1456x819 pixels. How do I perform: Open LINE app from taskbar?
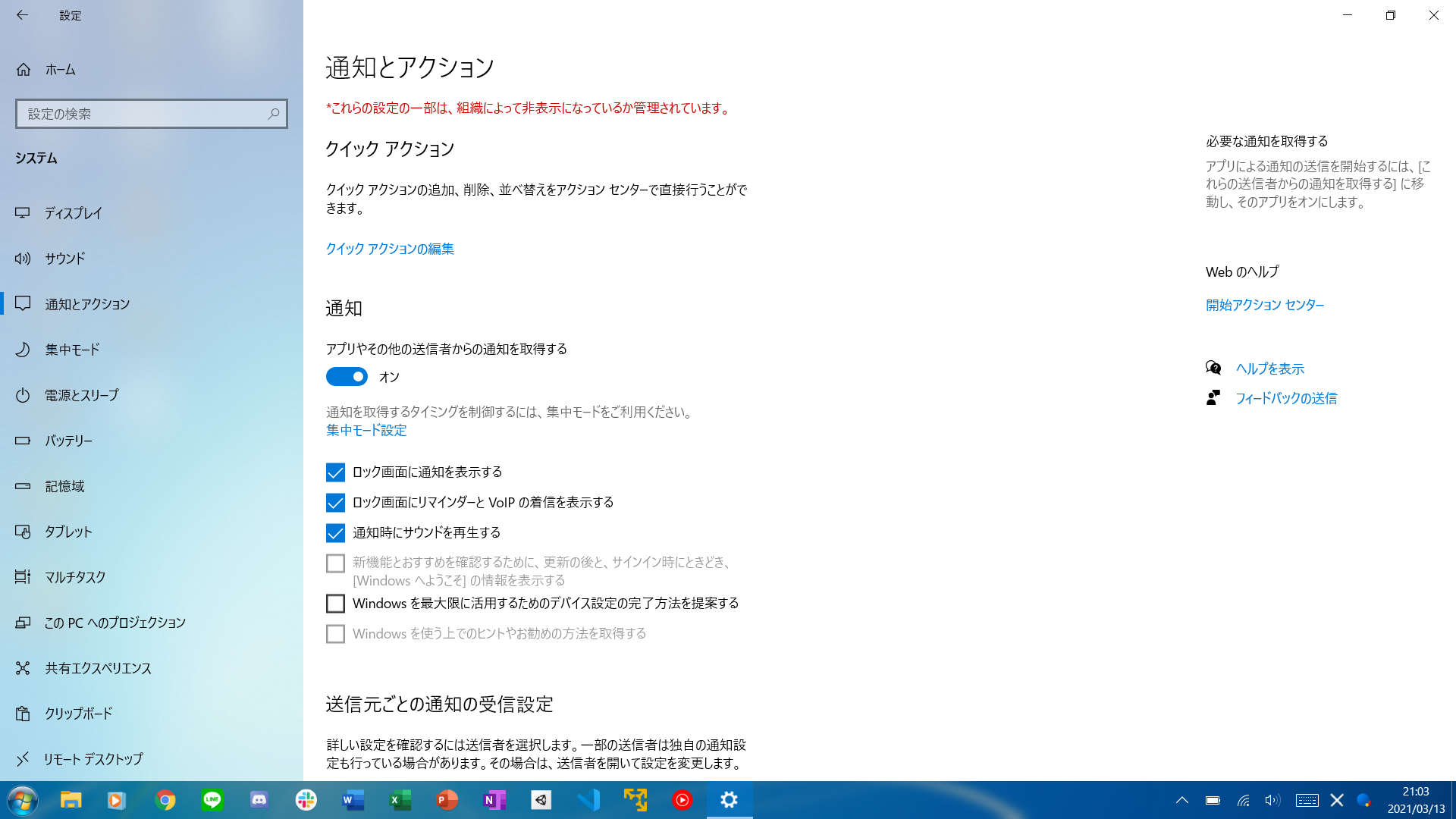point(212,800)
